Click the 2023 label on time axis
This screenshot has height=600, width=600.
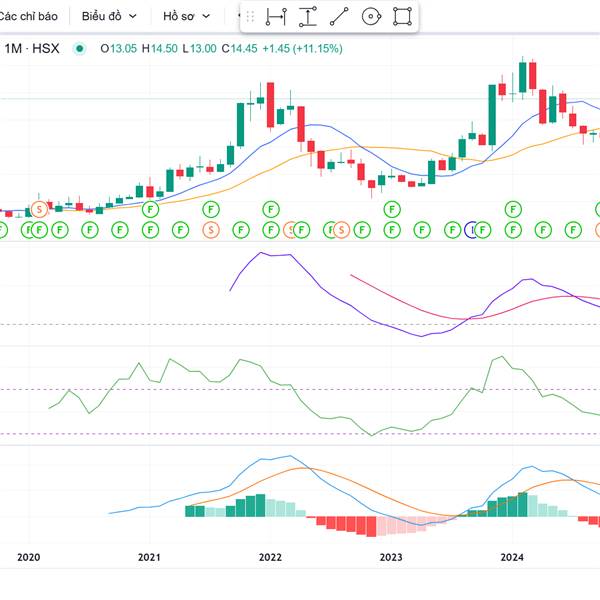[x=391, y=557]
